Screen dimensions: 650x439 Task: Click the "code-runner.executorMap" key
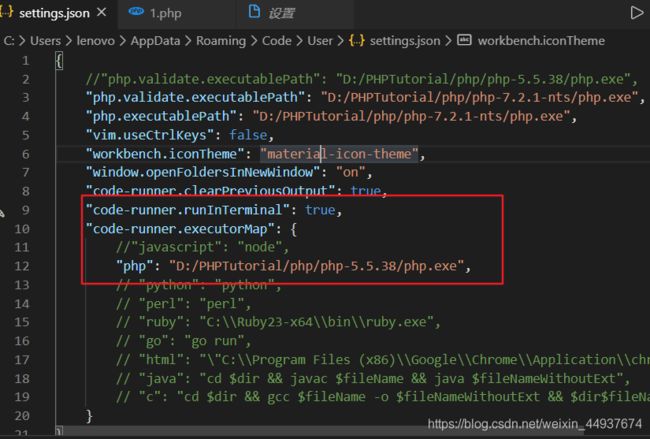point(180,229)
